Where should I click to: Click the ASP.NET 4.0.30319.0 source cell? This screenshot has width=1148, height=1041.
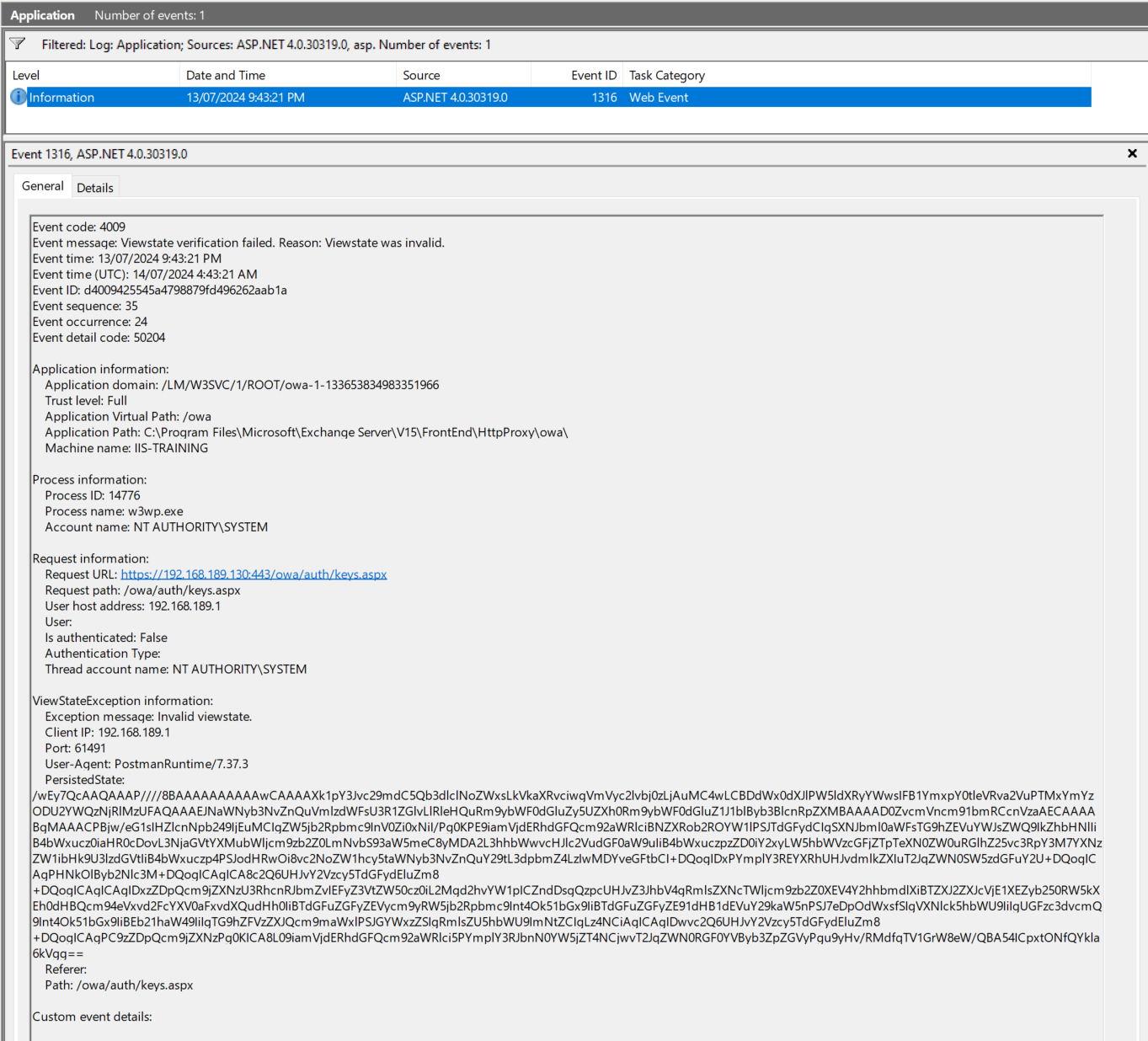pos(455,98)
